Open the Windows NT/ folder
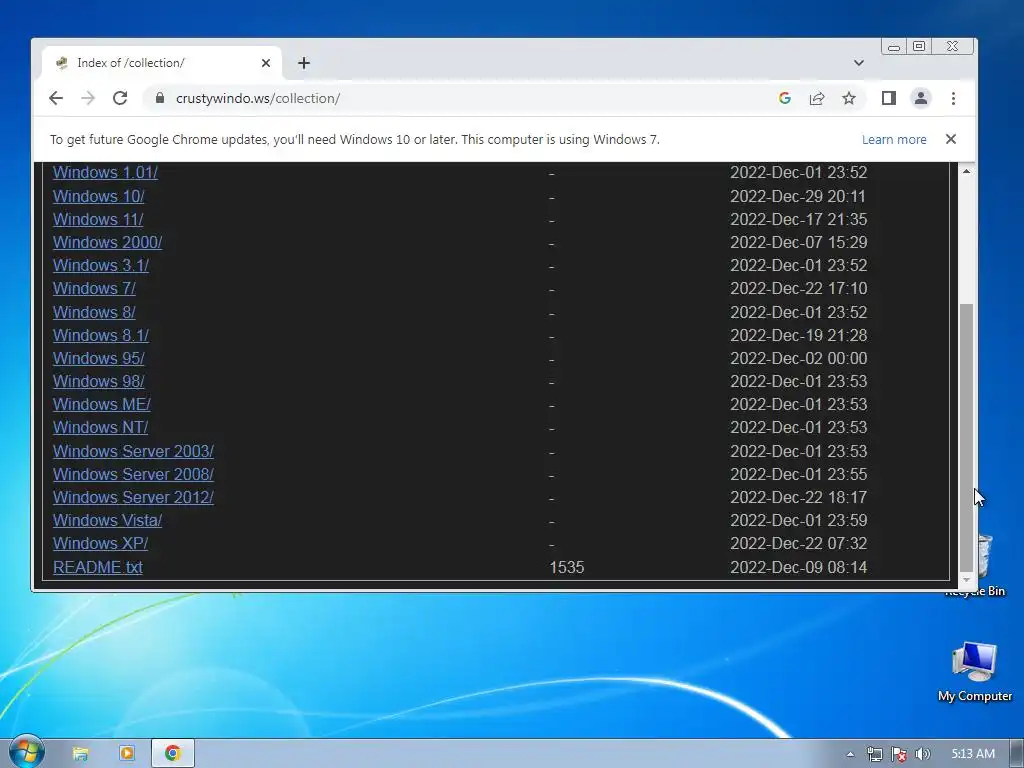 click(x=100, y=427)
